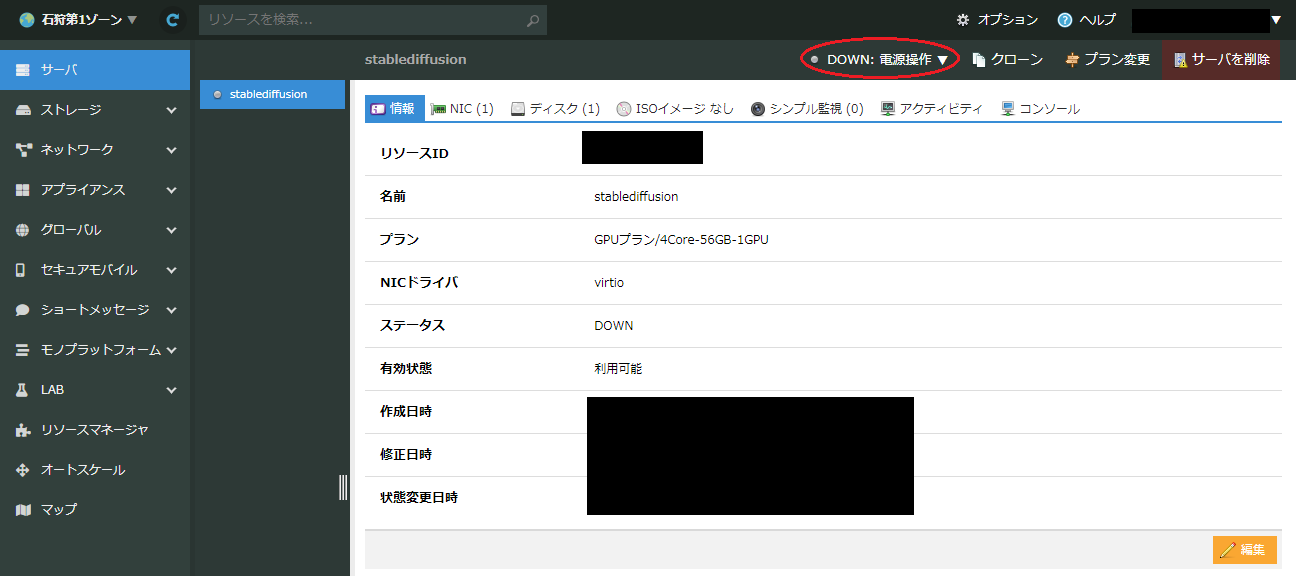This screenshot has width=1296, height=576.
Task: Click Change Plan (プラン変更) button
Action: 1107,60
